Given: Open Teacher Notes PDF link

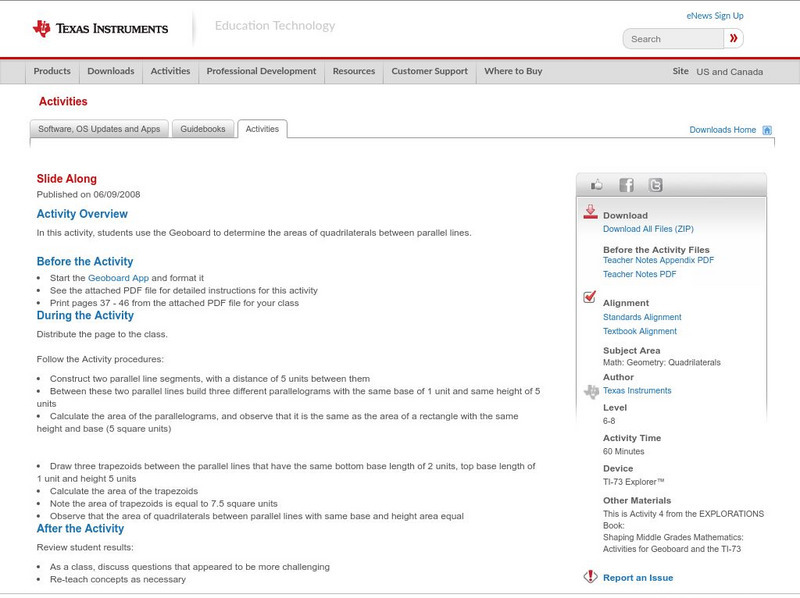Looking at the screenshot, I should (639, 275).
